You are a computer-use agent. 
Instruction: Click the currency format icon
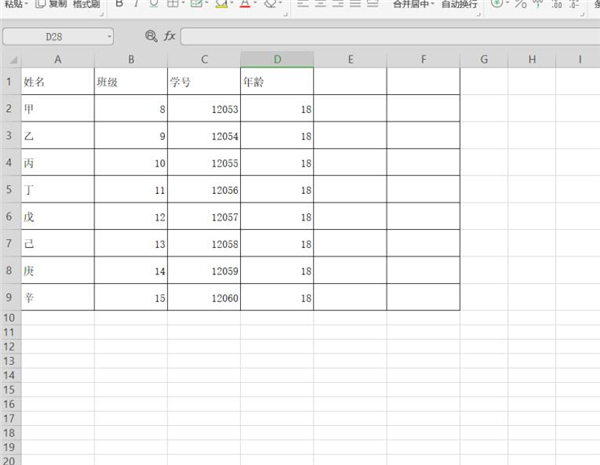(x=497, y=3)
